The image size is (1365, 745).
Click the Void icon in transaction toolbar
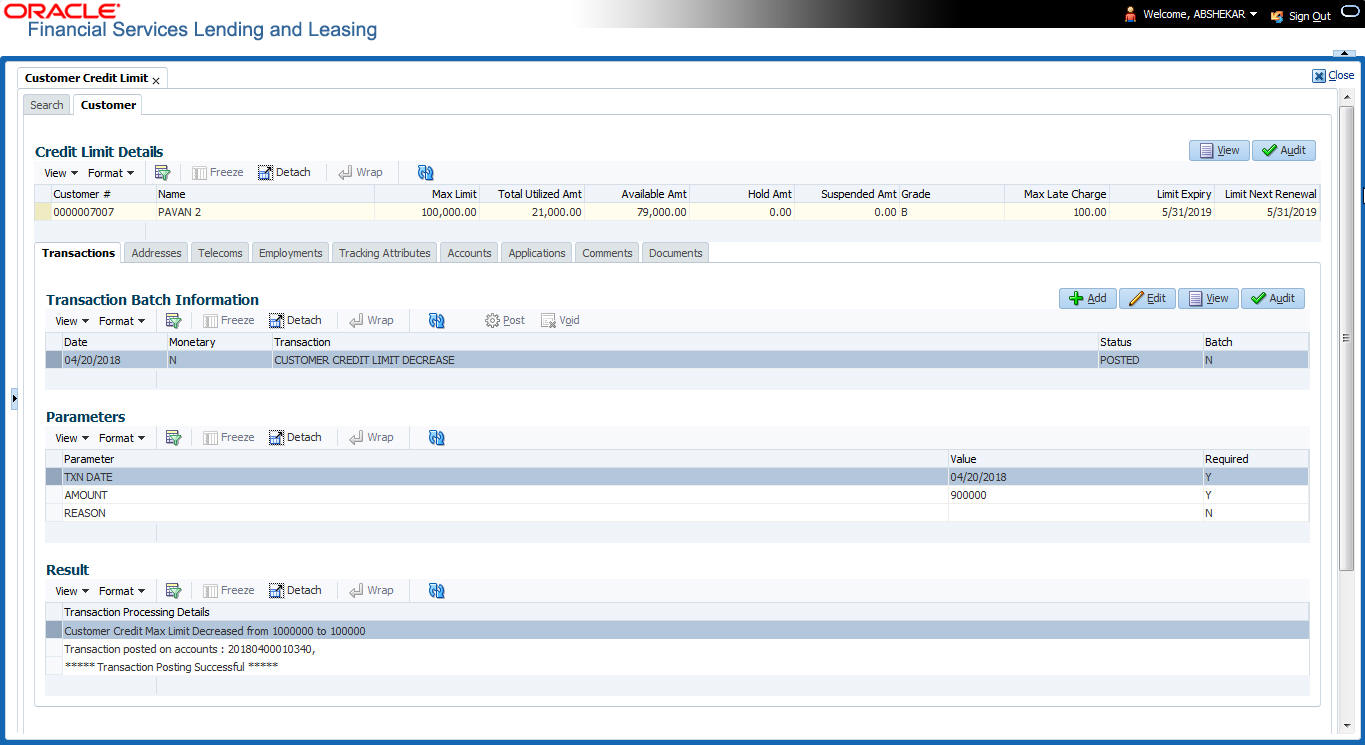coord(558,320)
